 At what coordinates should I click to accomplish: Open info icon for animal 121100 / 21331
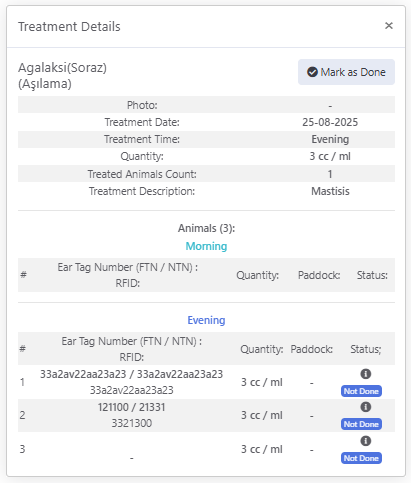[x=366, y=407]
